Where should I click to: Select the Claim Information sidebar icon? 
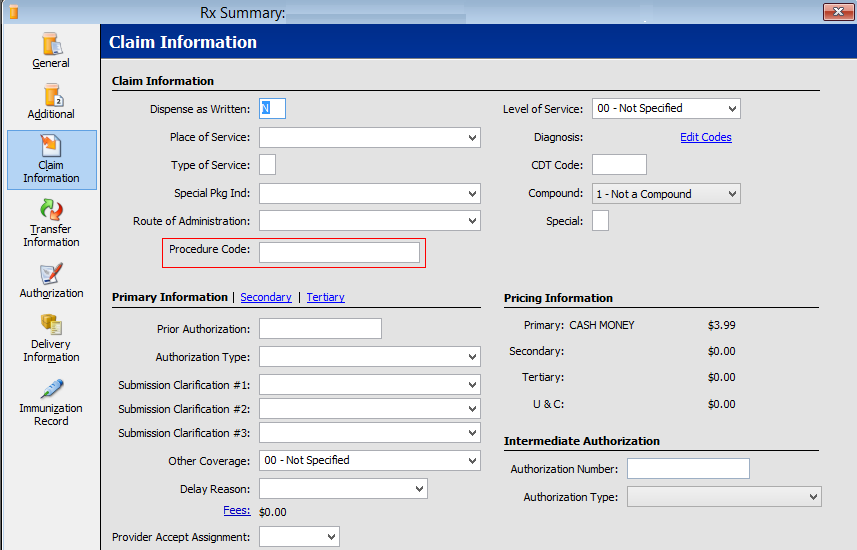tap(51, 146)
